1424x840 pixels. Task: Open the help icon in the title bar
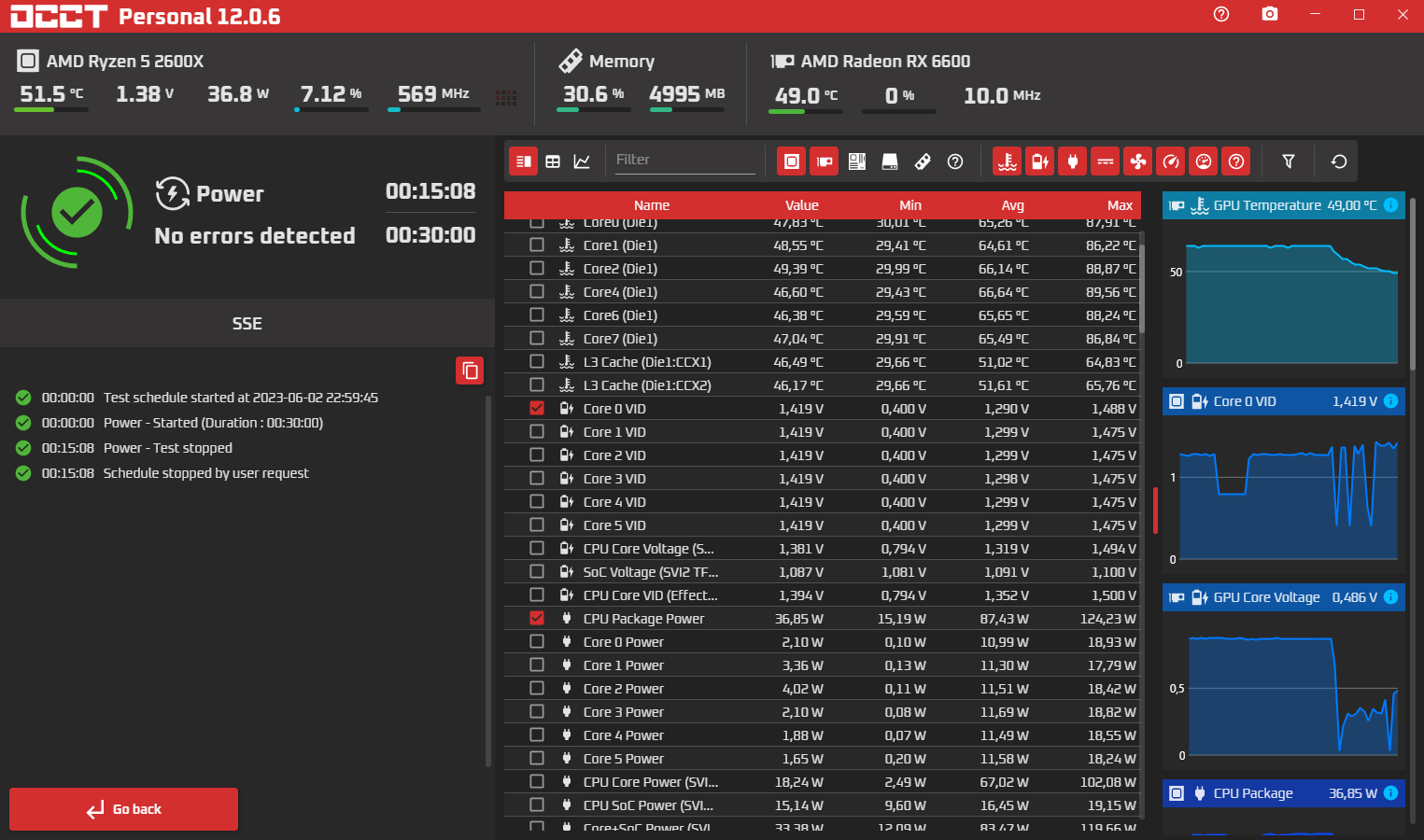click(1221, 14)
